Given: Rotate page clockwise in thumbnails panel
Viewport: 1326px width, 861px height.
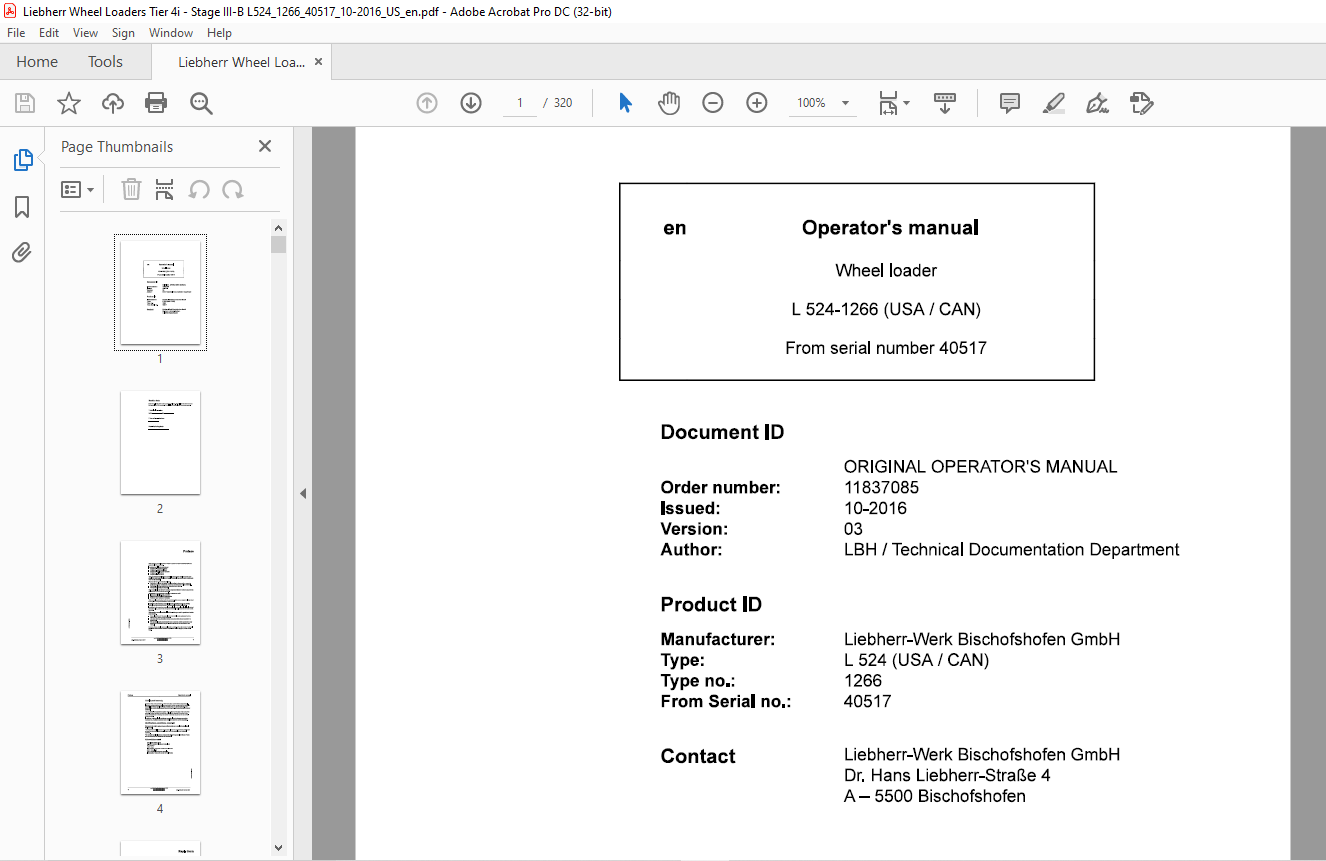Looking at the screenshot, I should pos(233,189).
